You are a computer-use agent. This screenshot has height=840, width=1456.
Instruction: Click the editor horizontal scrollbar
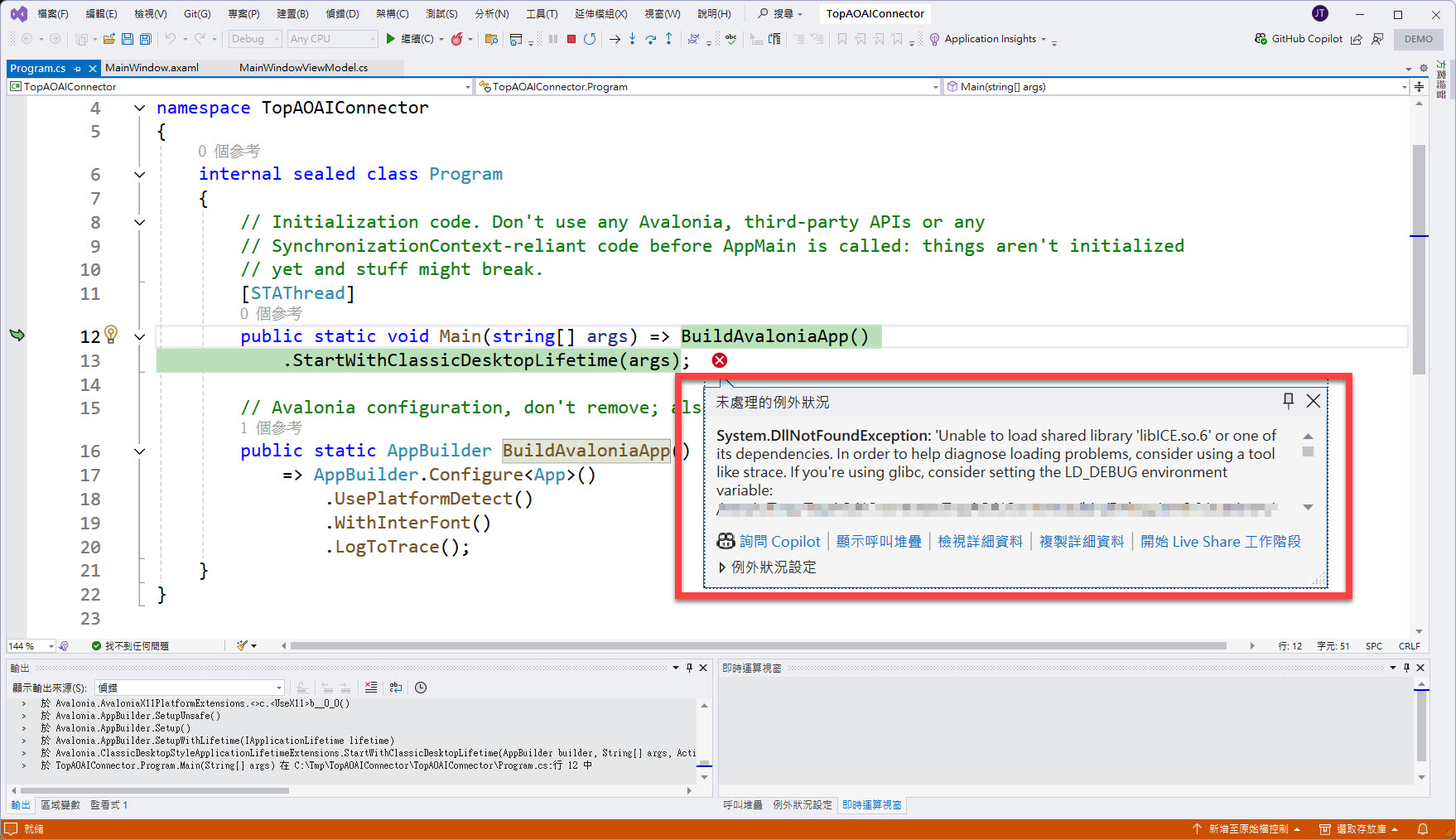tap(758, 646)
